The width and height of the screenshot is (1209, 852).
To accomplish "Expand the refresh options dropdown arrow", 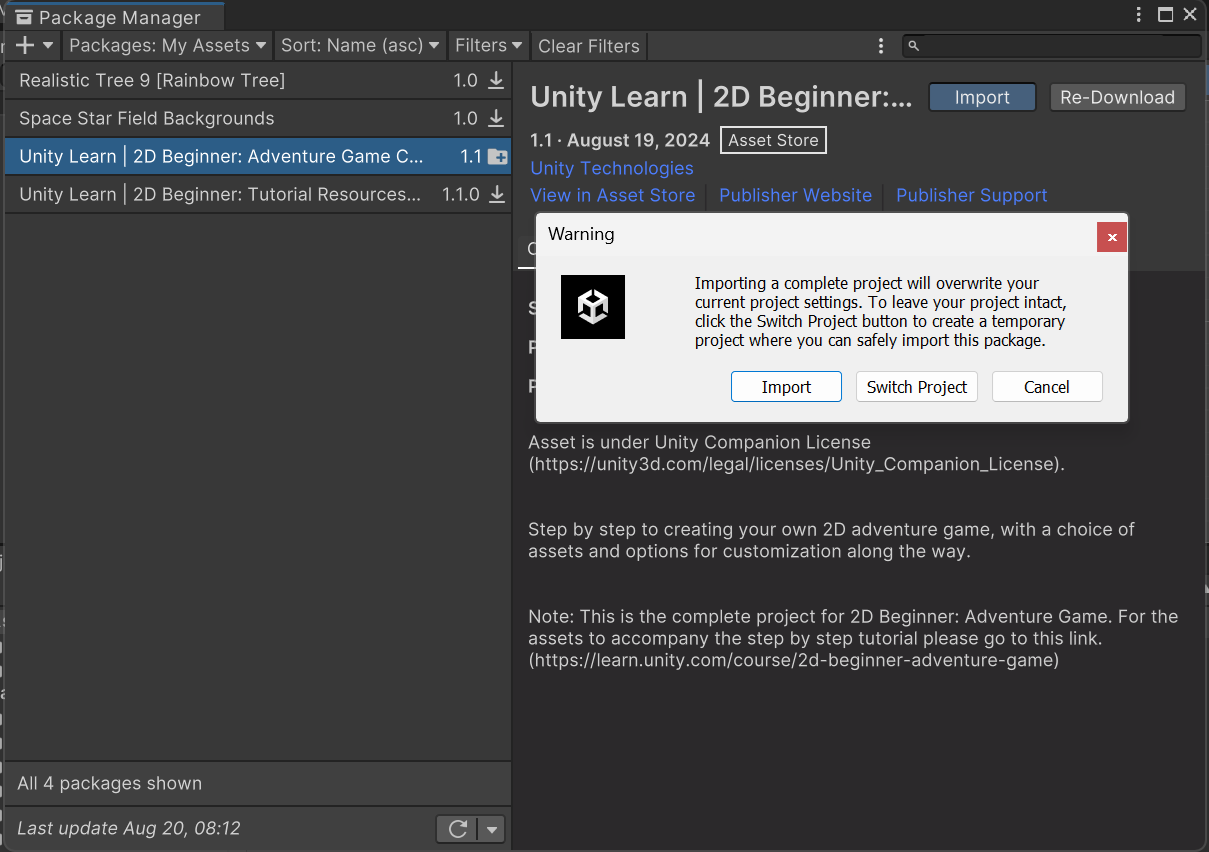I will (x=491, y=829).
